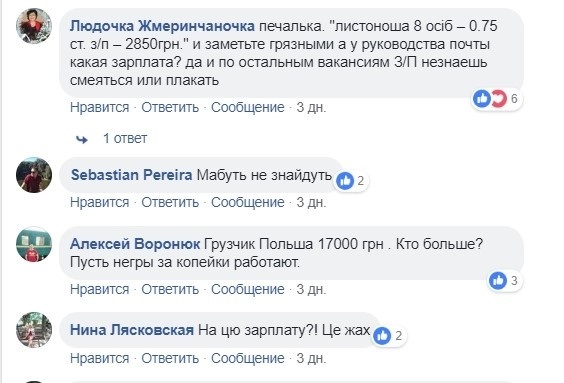Open Sebastian Pereira's profile picture

(34, 175)
